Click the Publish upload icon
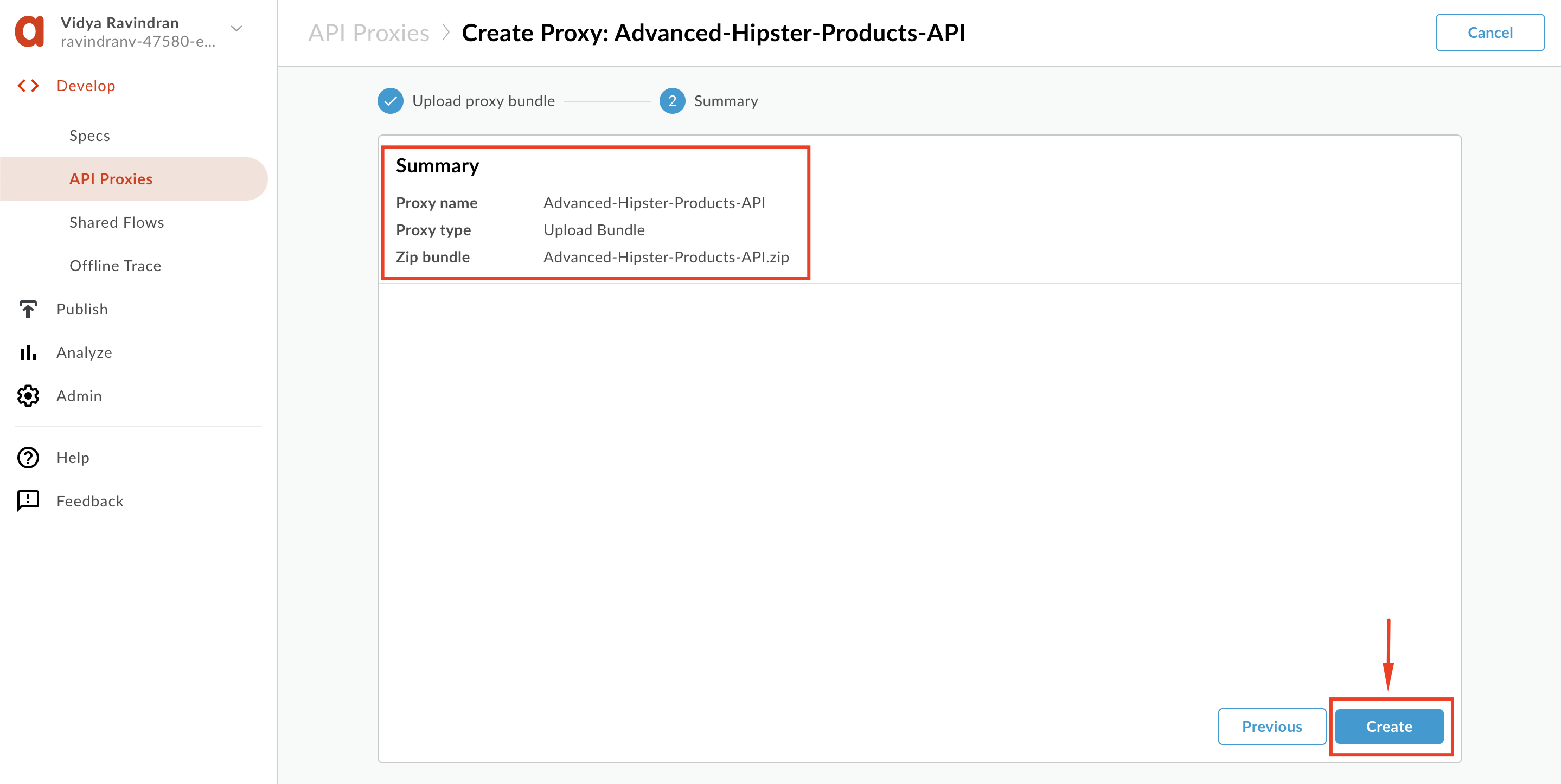Screen dimensions: 1561x784 28,309
